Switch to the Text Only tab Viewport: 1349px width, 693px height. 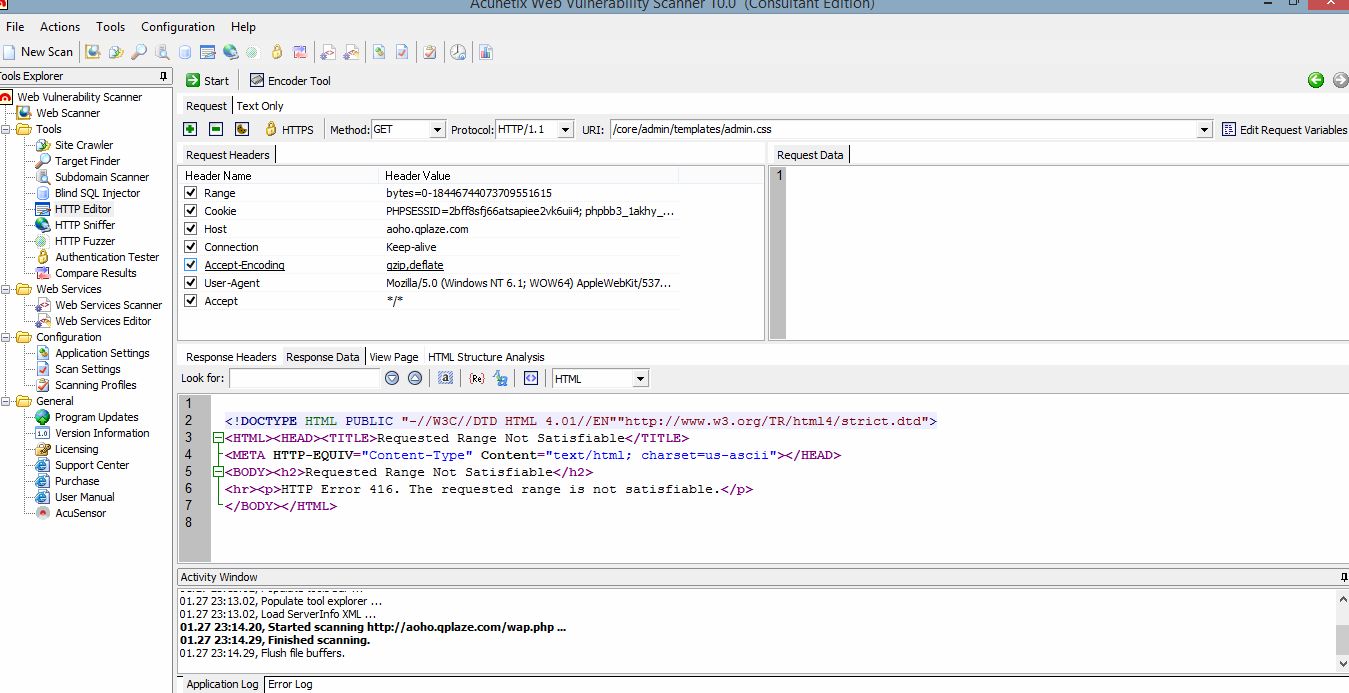coord(260,106)
